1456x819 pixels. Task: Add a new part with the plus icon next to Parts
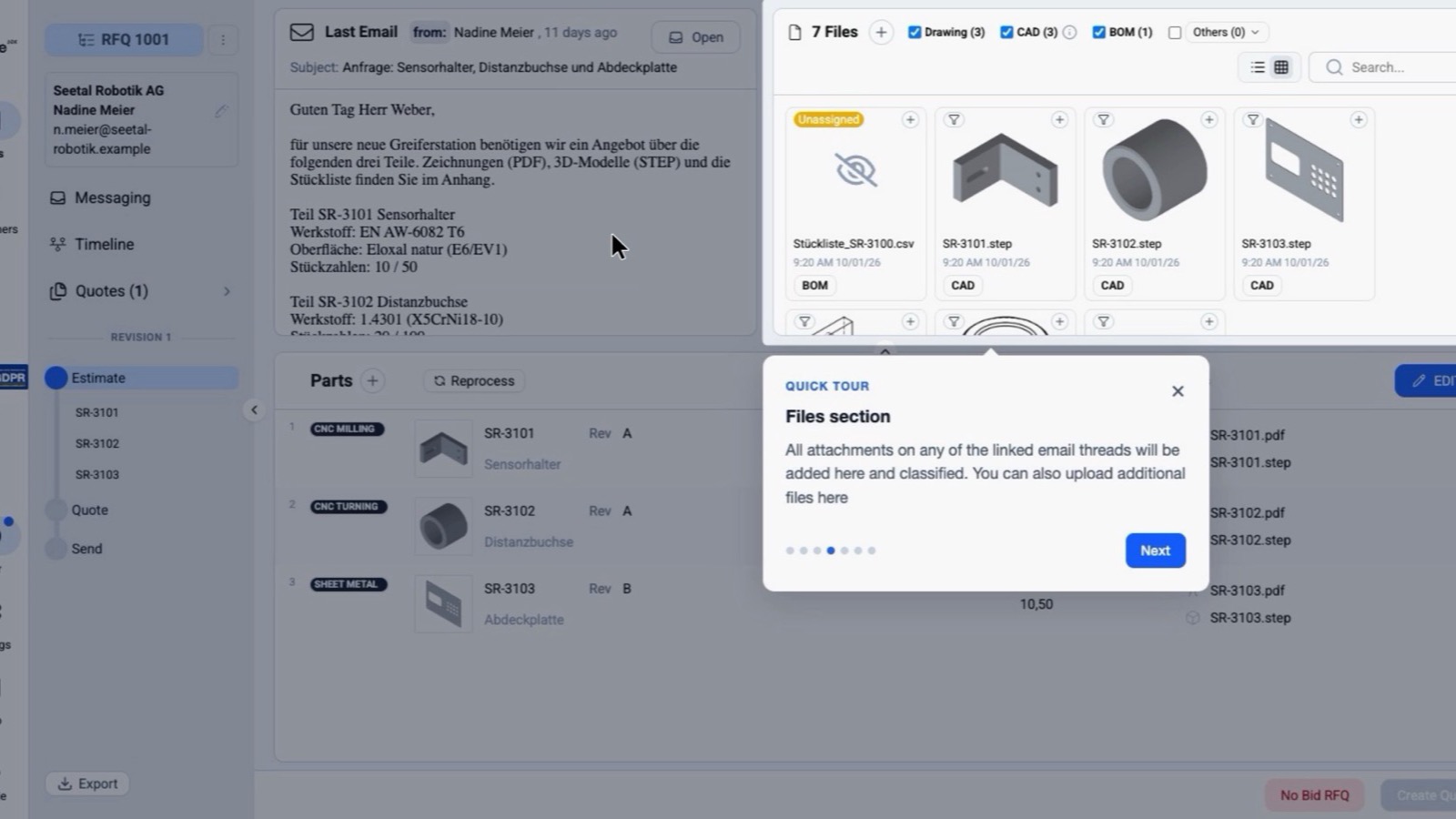[x=372, y=380]
